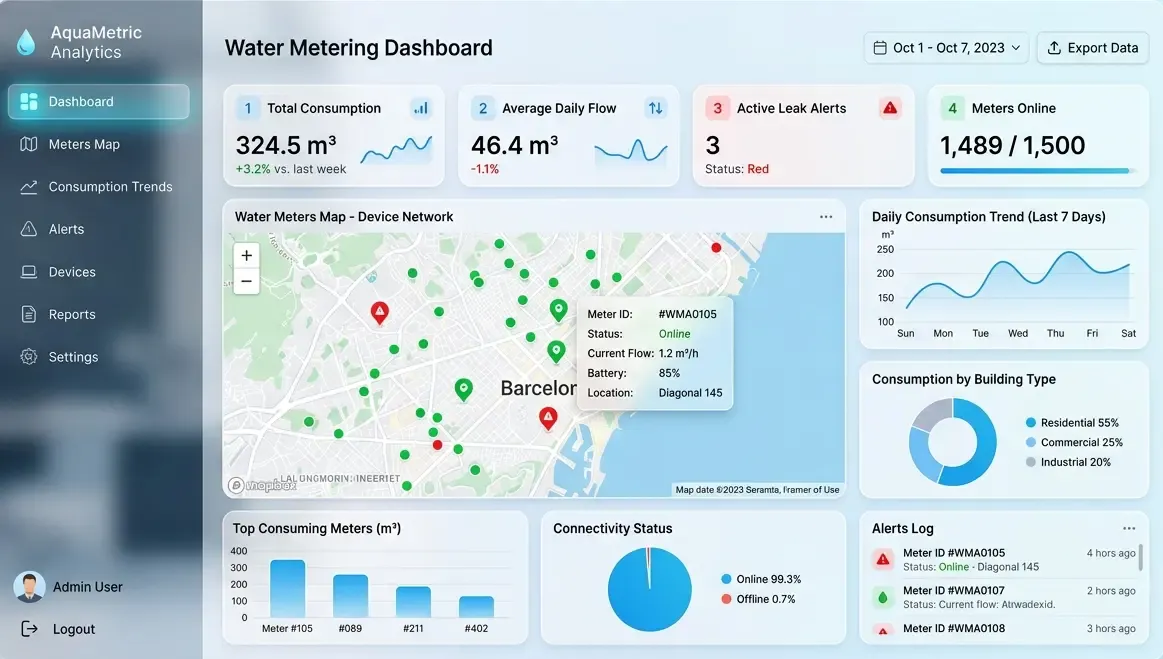
Task: Zoom out on the map with minus button
Action: coord(246,281)
